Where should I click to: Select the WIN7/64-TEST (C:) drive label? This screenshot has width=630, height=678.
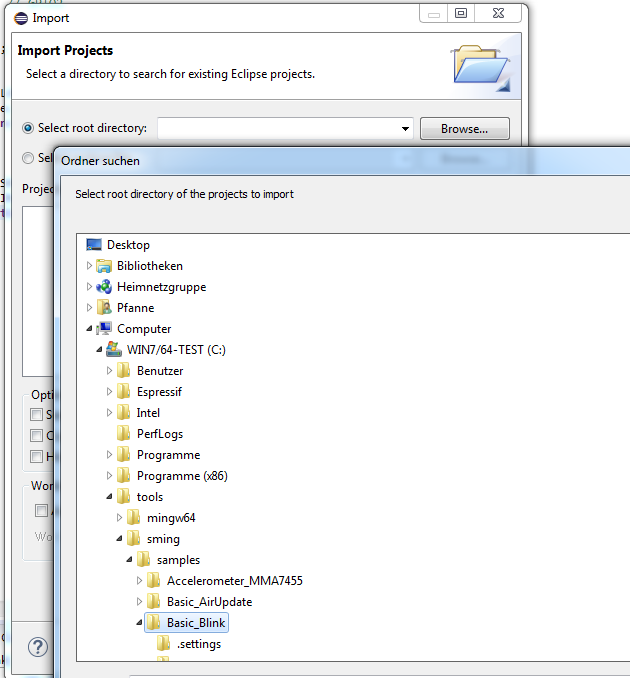(176, 350)
